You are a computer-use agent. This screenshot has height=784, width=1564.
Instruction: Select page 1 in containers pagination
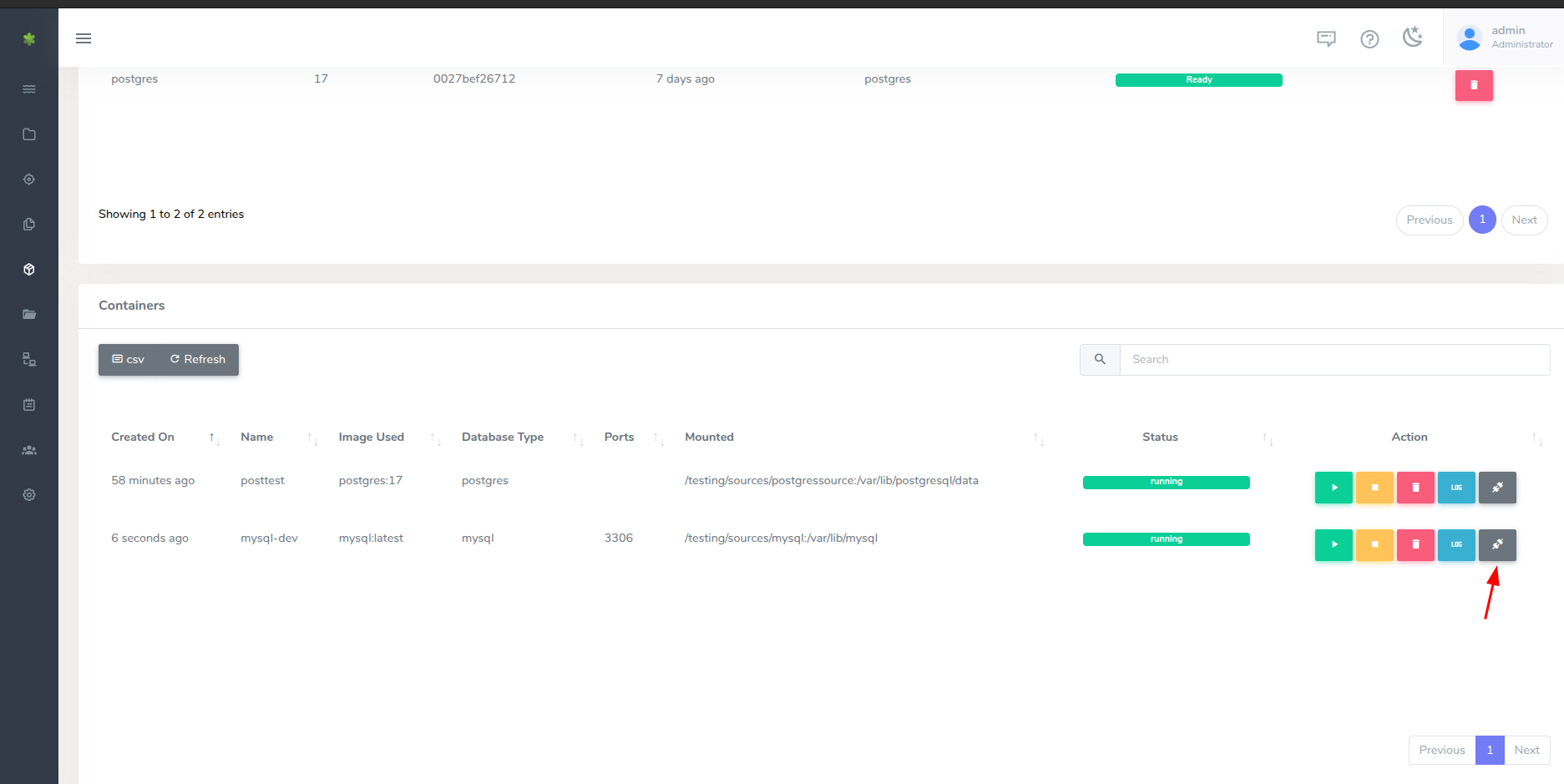(1490, 750)
